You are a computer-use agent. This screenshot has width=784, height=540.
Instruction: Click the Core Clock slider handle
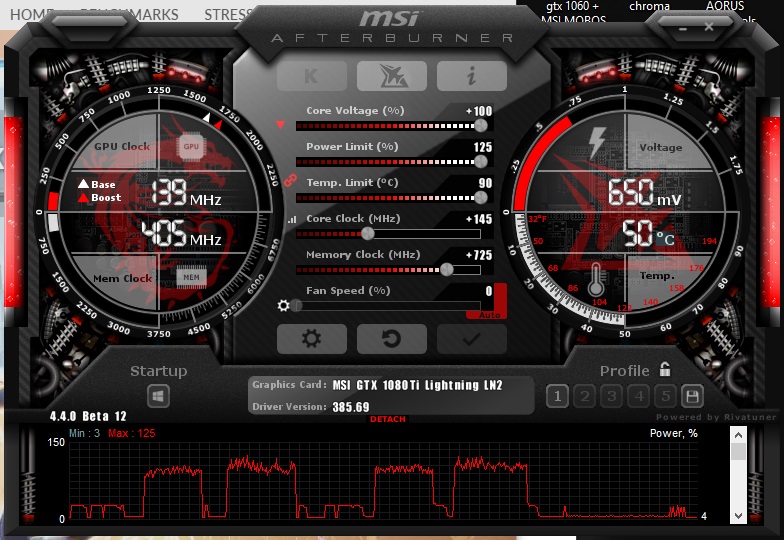368,234
